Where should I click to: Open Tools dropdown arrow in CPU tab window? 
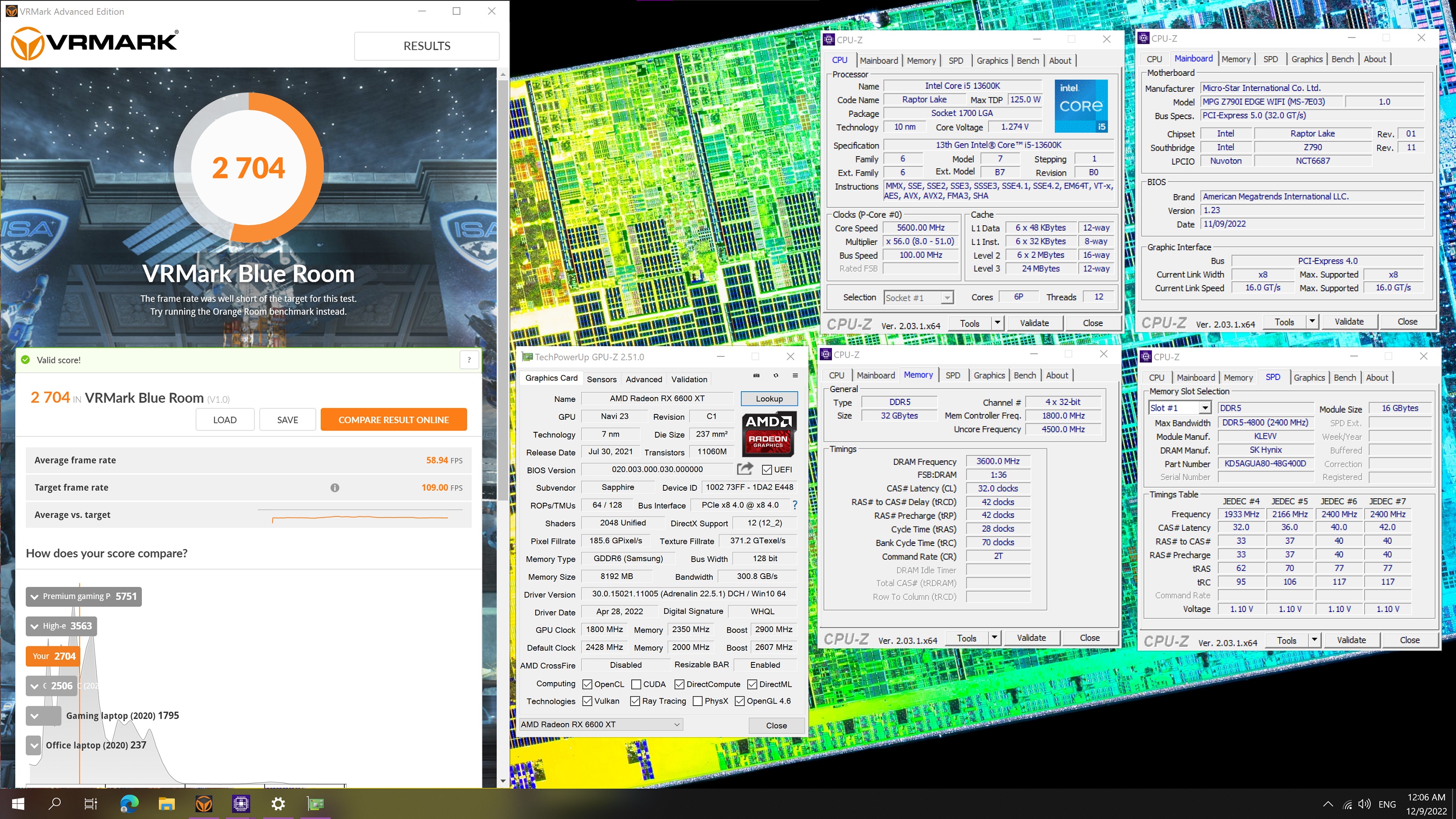(997, 323)
